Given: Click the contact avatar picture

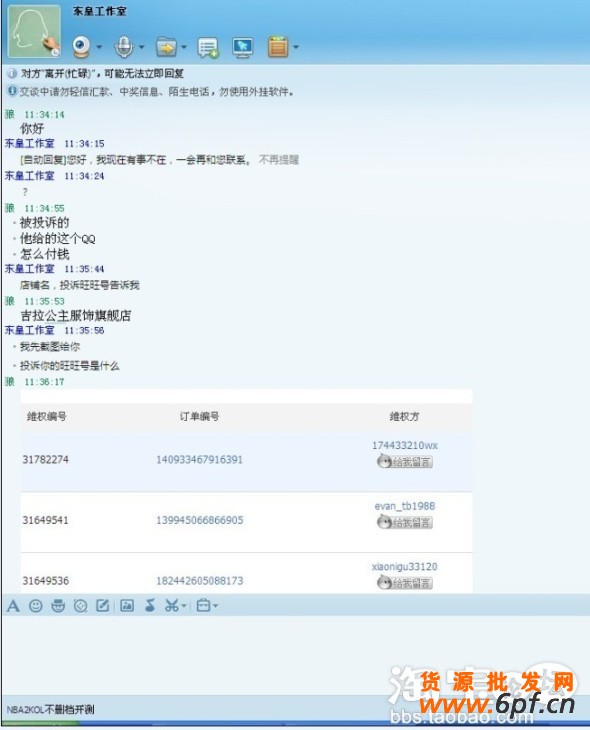Looking at the screenshot, I should coord(34,31).
